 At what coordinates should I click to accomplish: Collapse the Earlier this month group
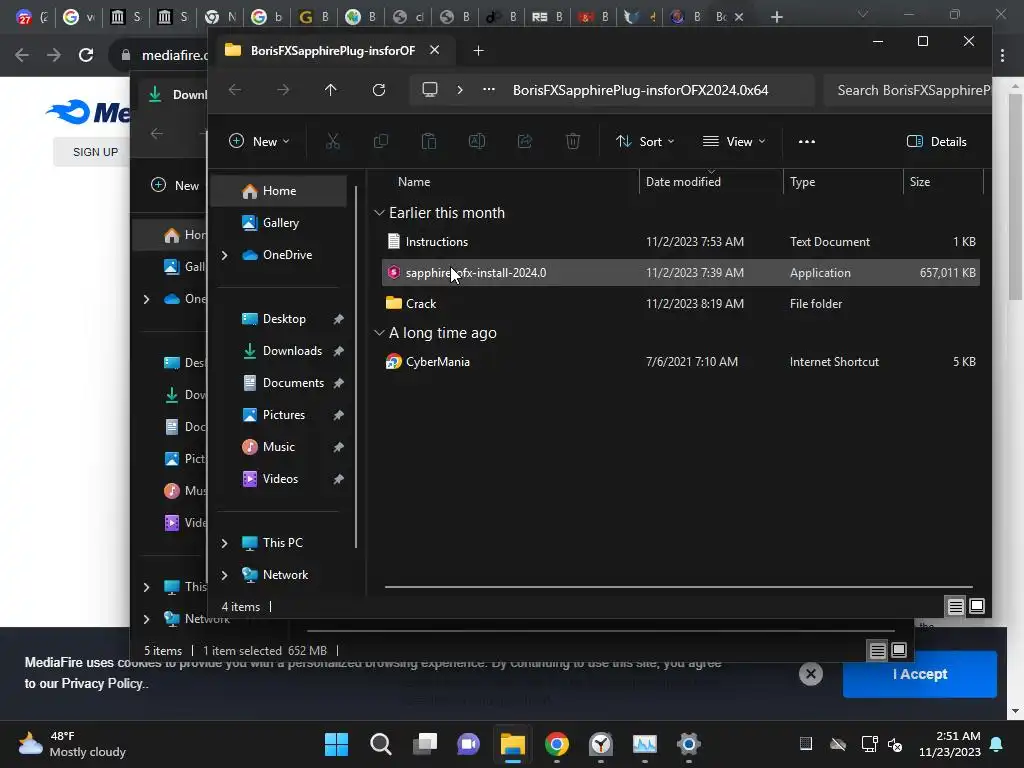(x=379, y=213)
